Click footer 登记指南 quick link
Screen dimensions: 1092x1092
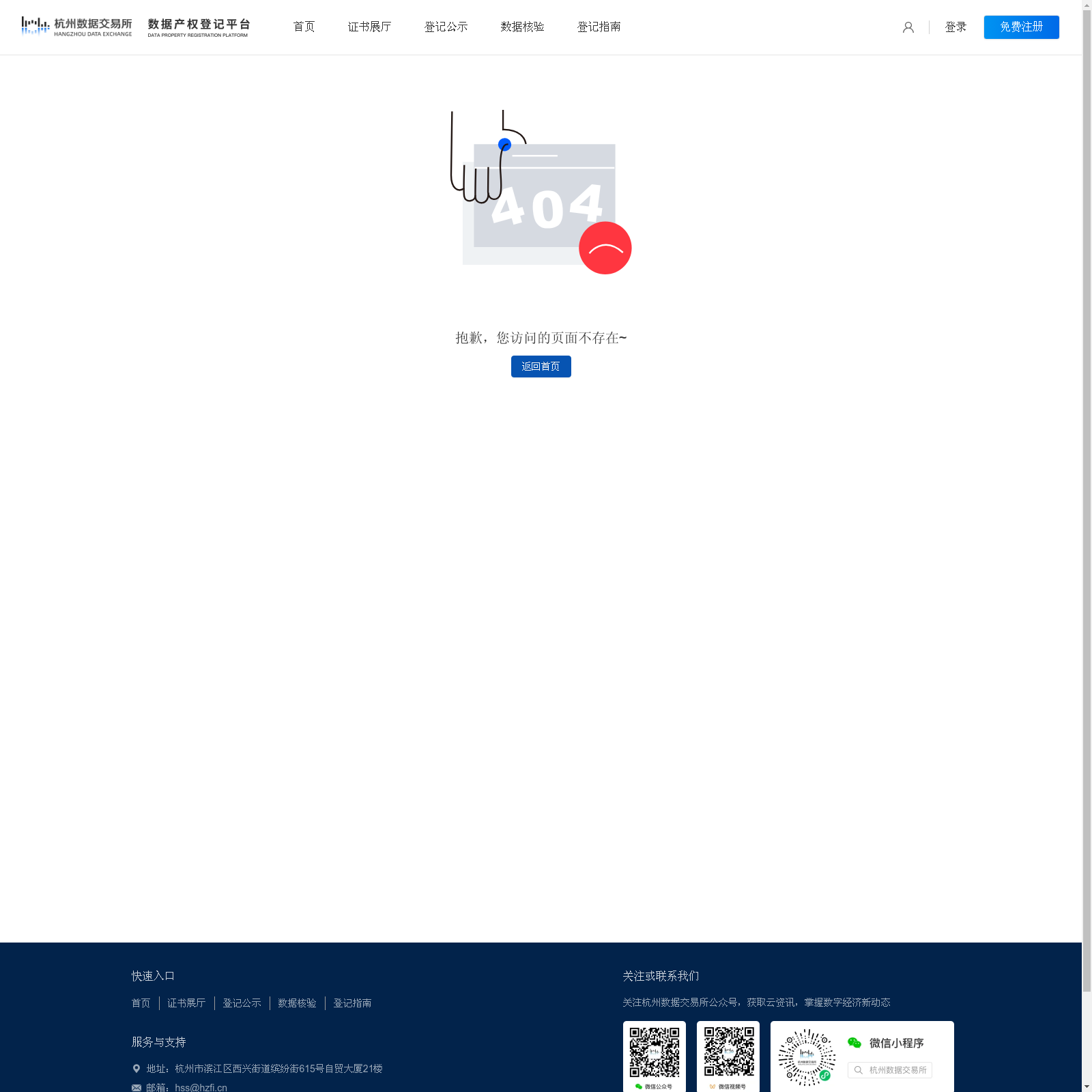352,1003
